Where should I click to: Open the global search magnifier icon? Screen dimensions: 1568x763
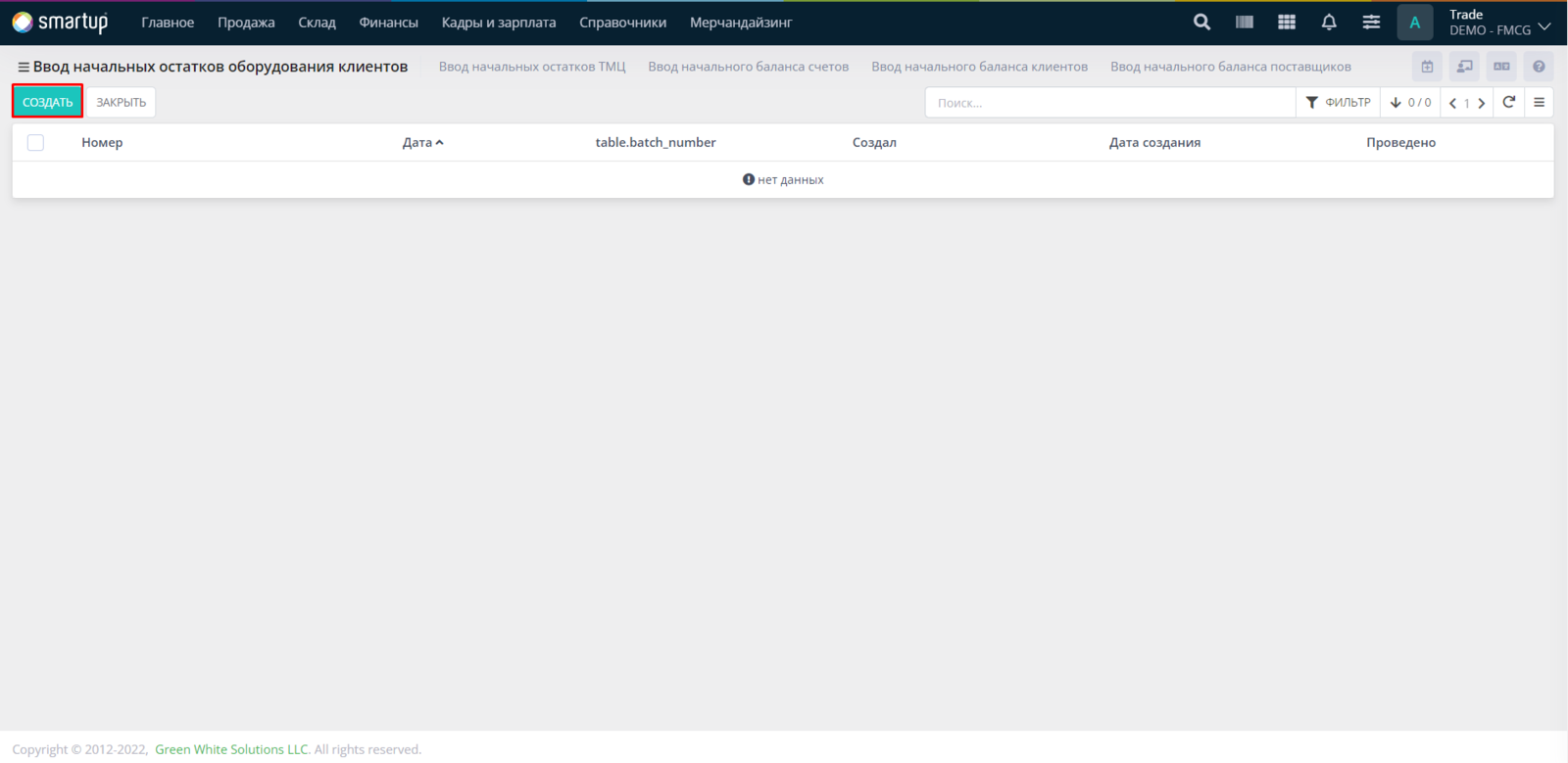(x=1201, y=22)
